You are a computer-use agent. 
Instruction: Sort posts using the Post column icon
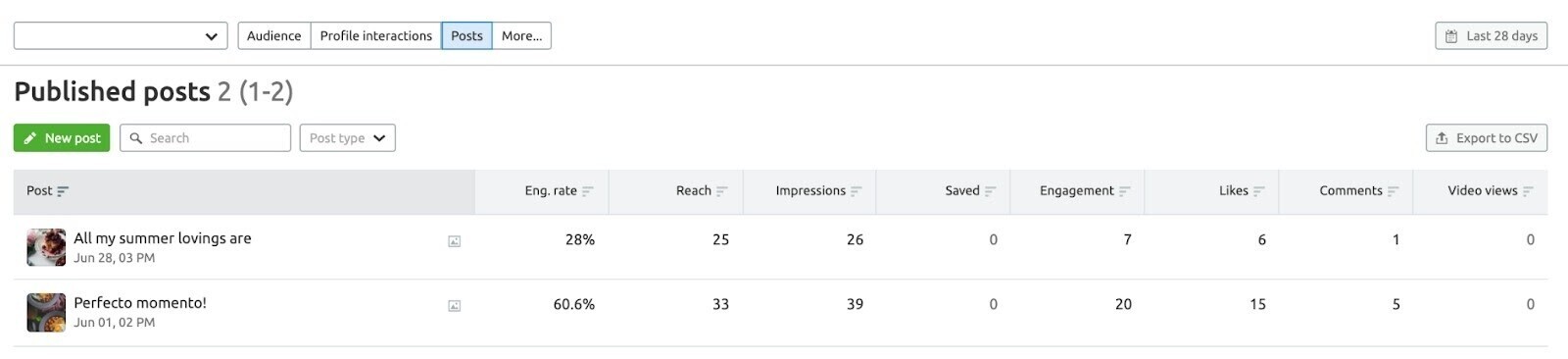pos(63,191)
